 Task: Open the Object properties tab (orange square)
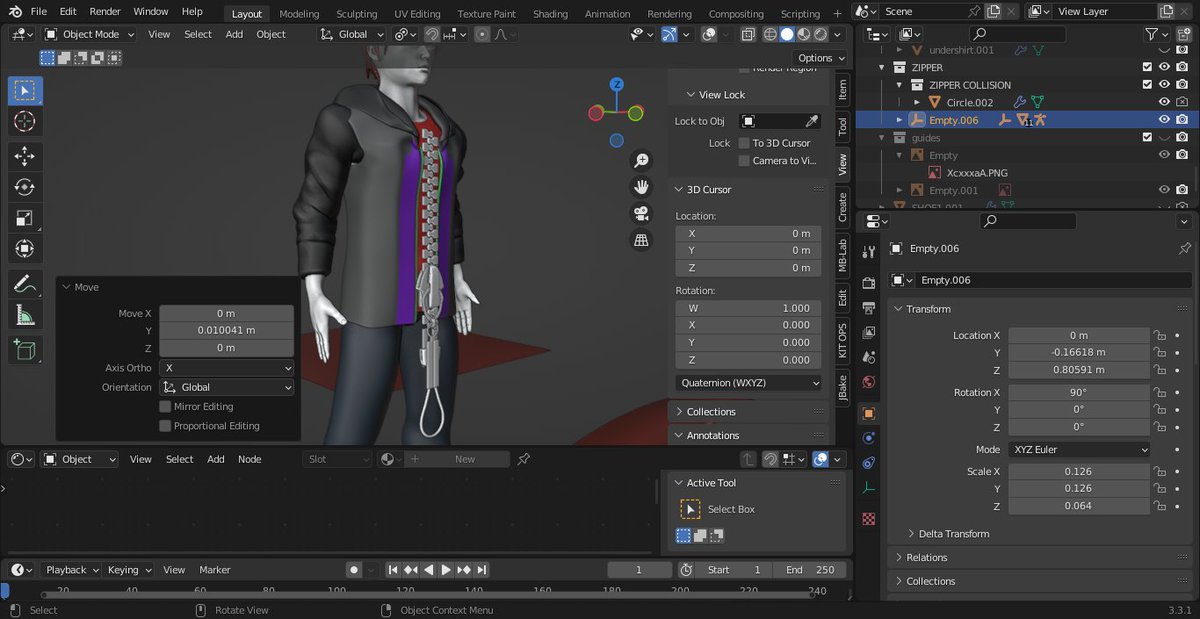click(868, 413)
